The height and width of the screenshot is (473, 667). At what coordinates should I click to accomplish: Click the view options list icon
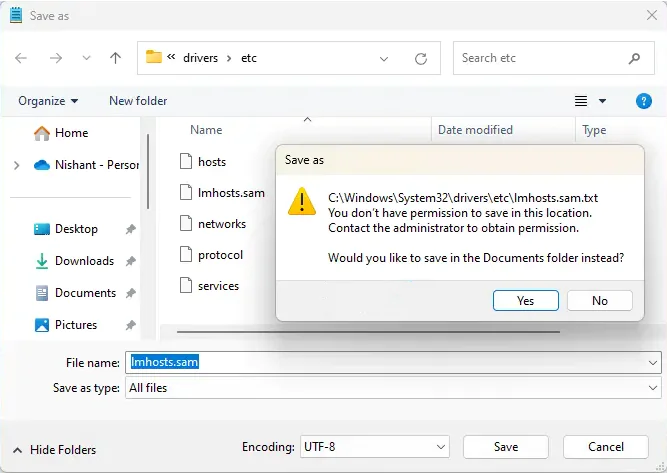pyautogui.click(x=581, y=101)
